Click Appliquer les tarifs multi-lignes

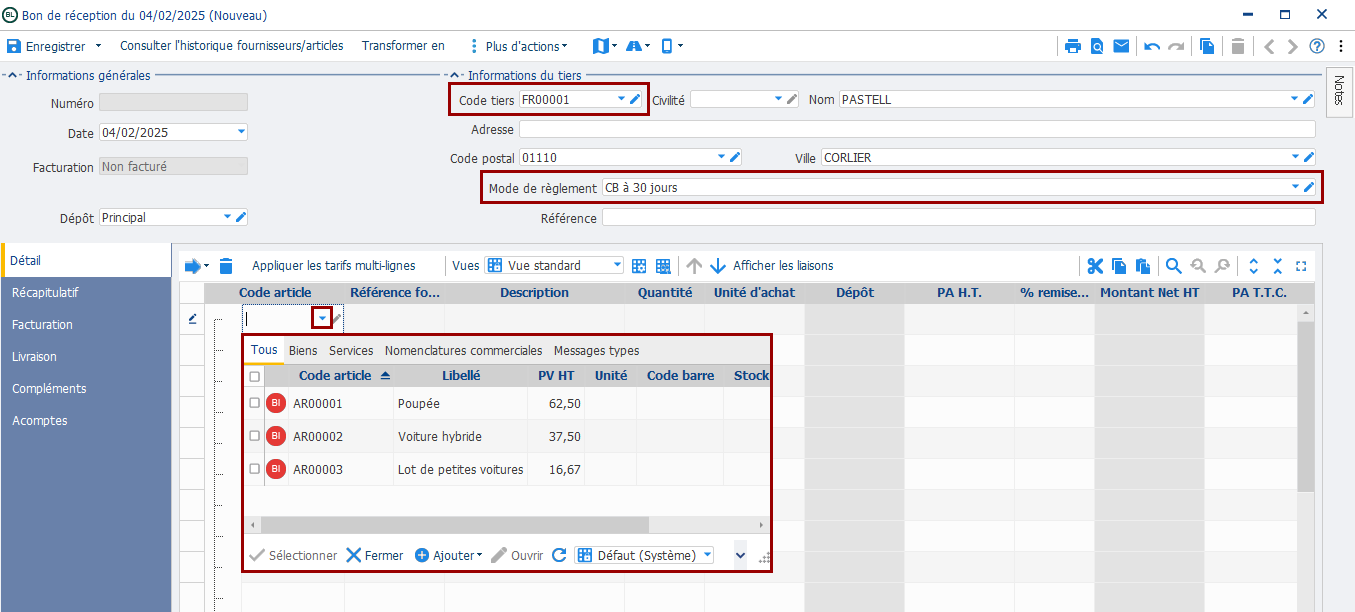point(334,266)
